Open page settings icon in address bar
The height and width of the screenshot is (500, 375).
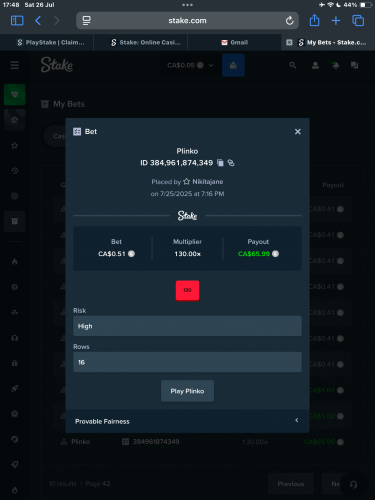[86, 21]
